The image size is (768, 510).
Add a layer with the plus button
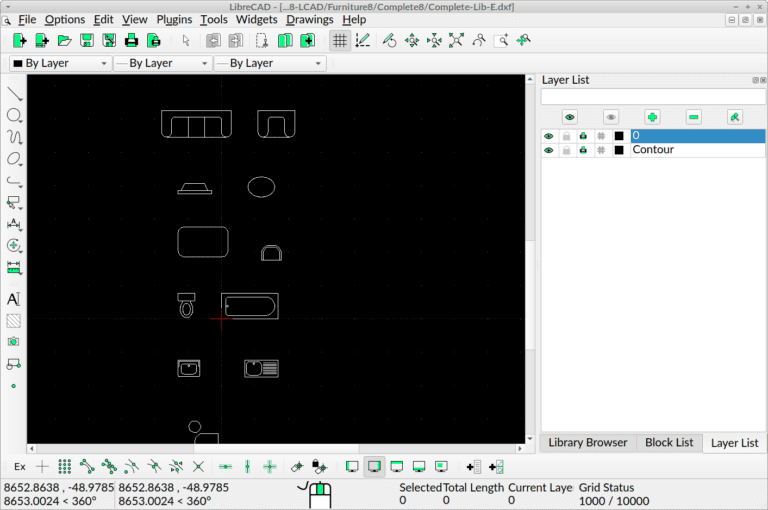pos(652,117)
